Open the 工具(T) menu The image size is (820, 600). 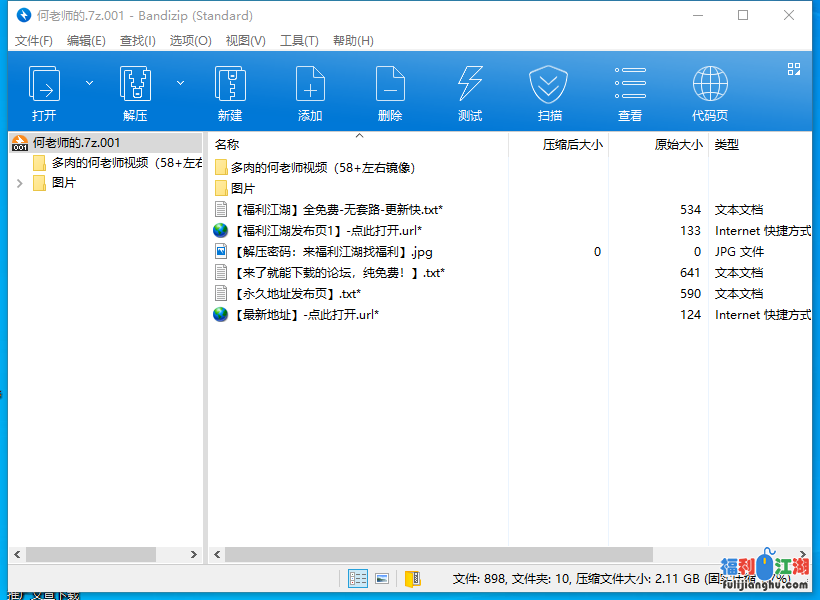pyautogui.click(x=299, y=41)
